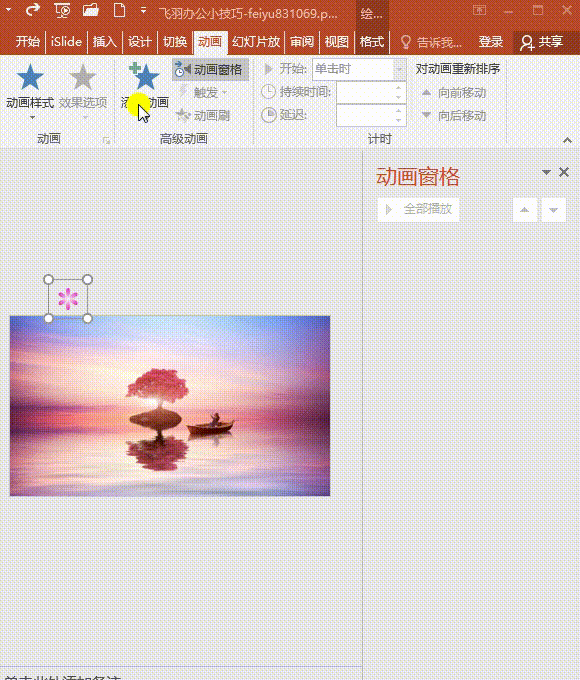Click 向后移动 move later button

coord(453,116)
